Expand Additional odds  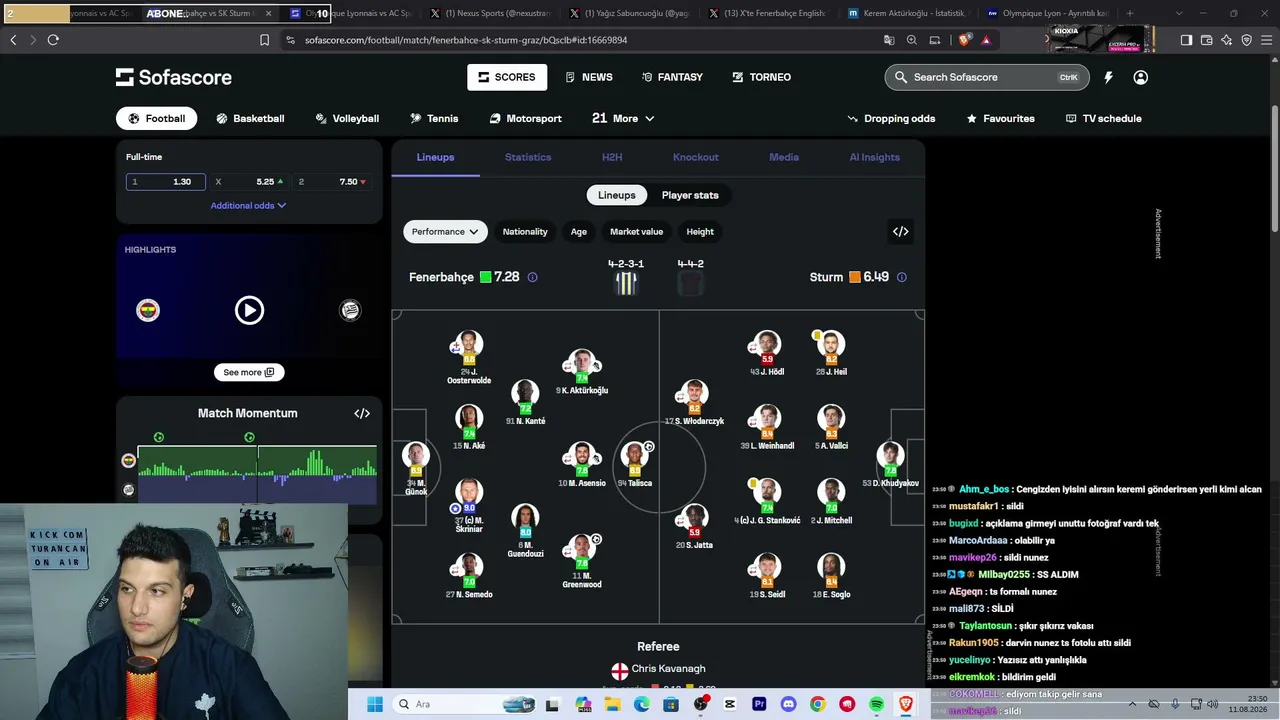click(248, 206)
